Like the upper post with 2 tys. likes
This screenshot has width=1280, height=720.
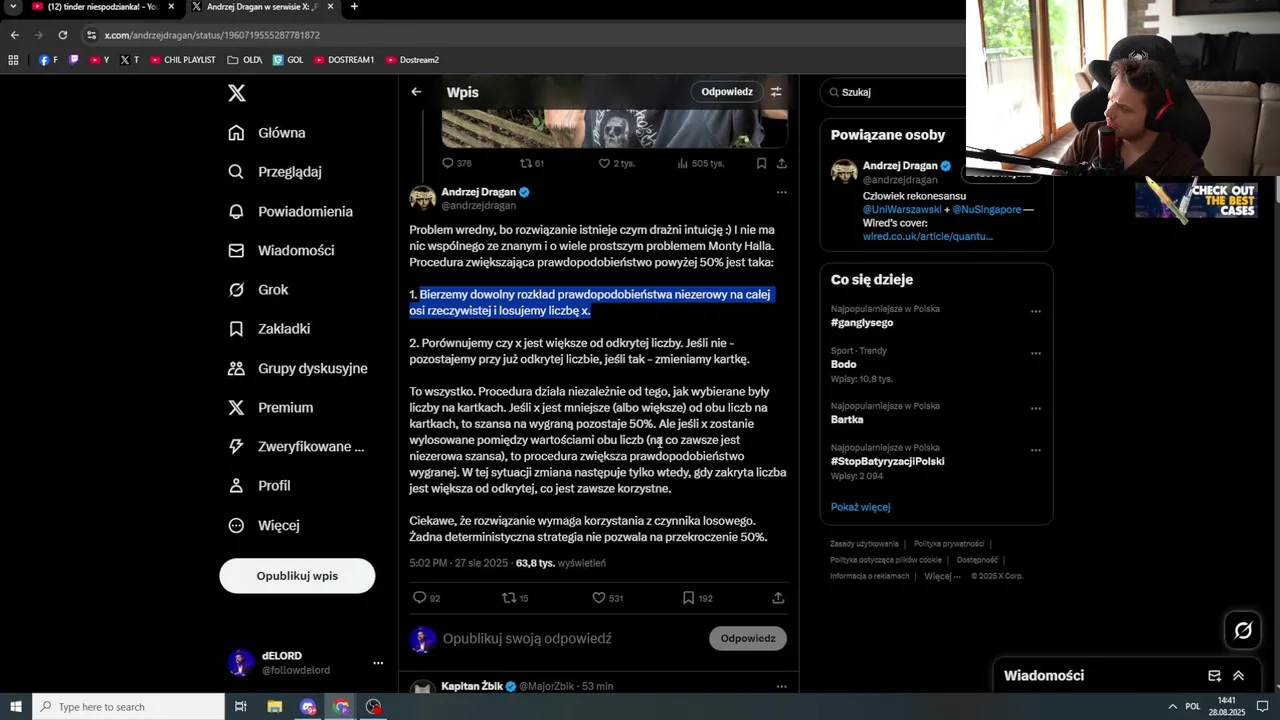pyautogui.click(x=604, y=163)
